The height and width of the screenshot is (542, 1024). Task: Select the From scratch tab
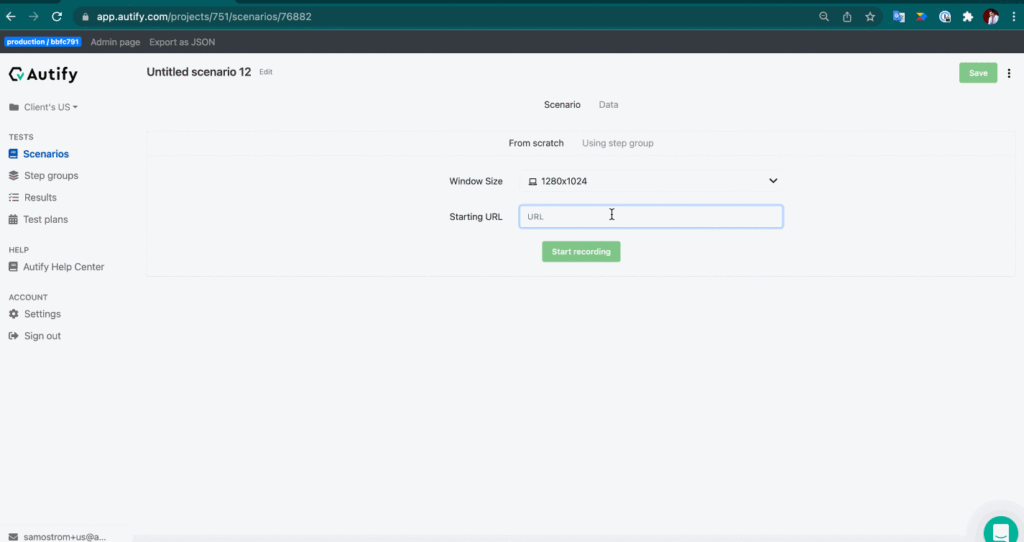coord(536,143)
